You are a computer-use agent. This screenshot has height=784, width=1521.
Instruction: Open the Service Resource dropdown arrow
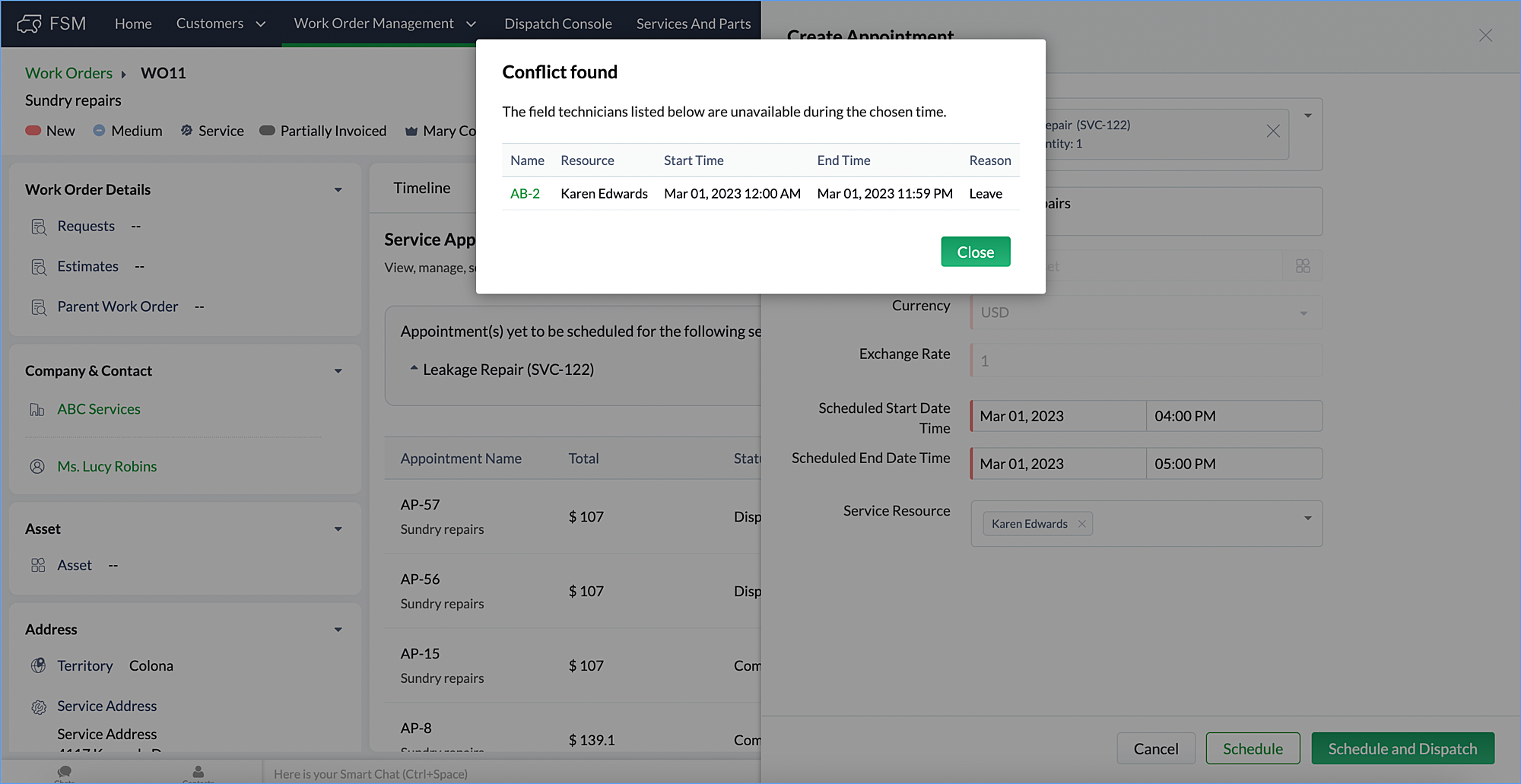click(x=1308, y=519)
